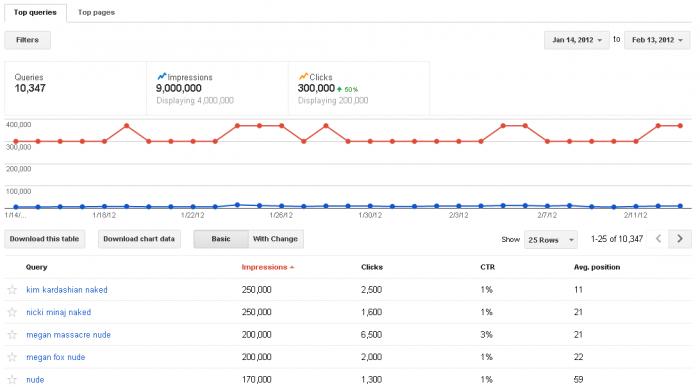Screen dimensions: 700x387
Task: Click the 1/22/12 chart date label
Action: click(193, 215)
